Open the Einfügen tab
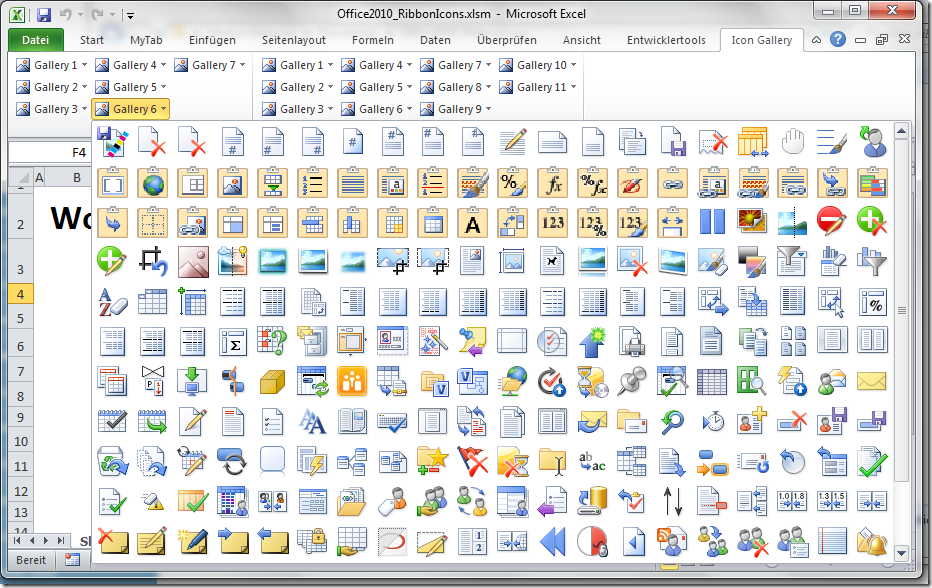Viewport: 932px width, 588px height. (x=212, y=40)
